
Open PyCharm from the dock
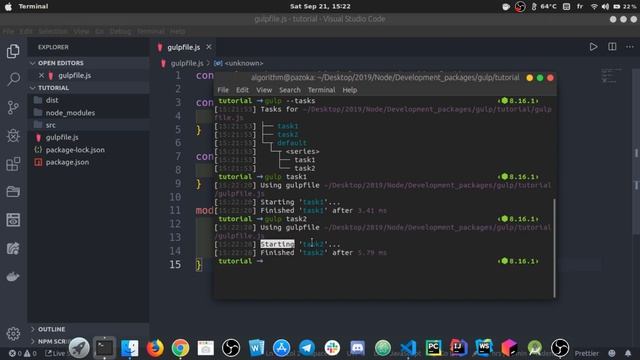(x=433, y=348)
